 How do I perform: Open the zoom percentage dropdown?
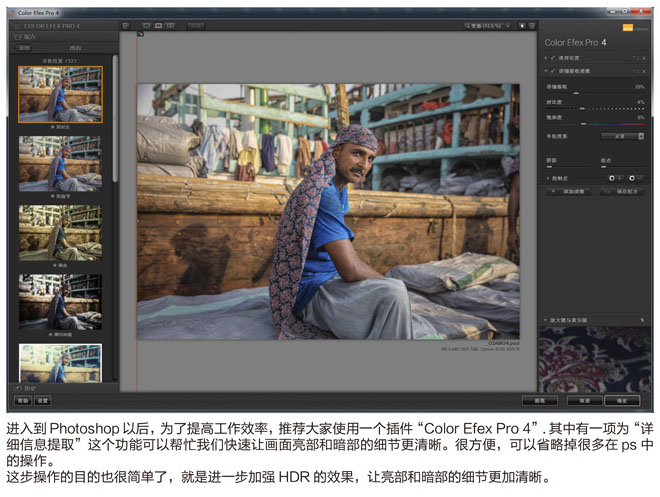tap(487, 26)
